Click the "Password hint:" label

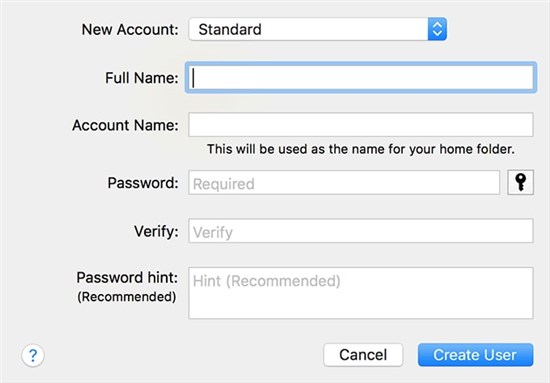(x=127, y=277)
